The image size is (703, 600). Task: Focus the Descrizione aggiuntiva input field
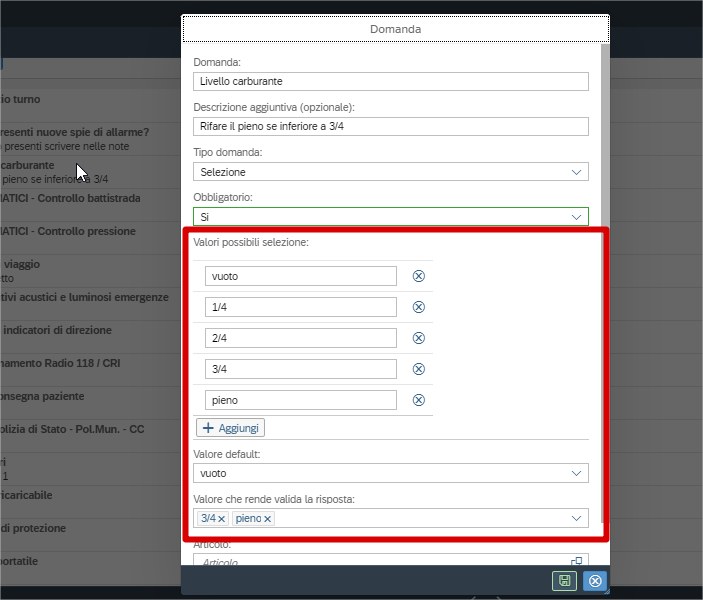coord(390,127)
